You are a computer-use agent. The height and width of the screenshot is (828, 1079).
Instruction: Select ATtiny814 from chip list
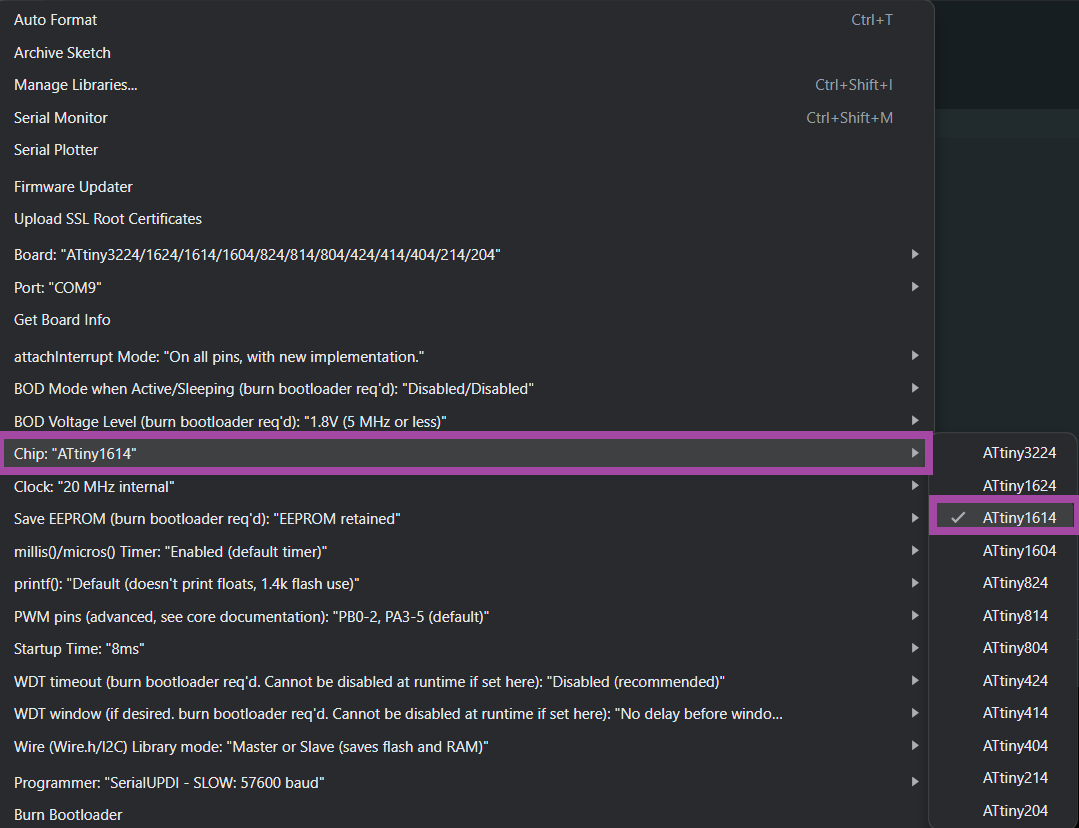(1015, 616)
